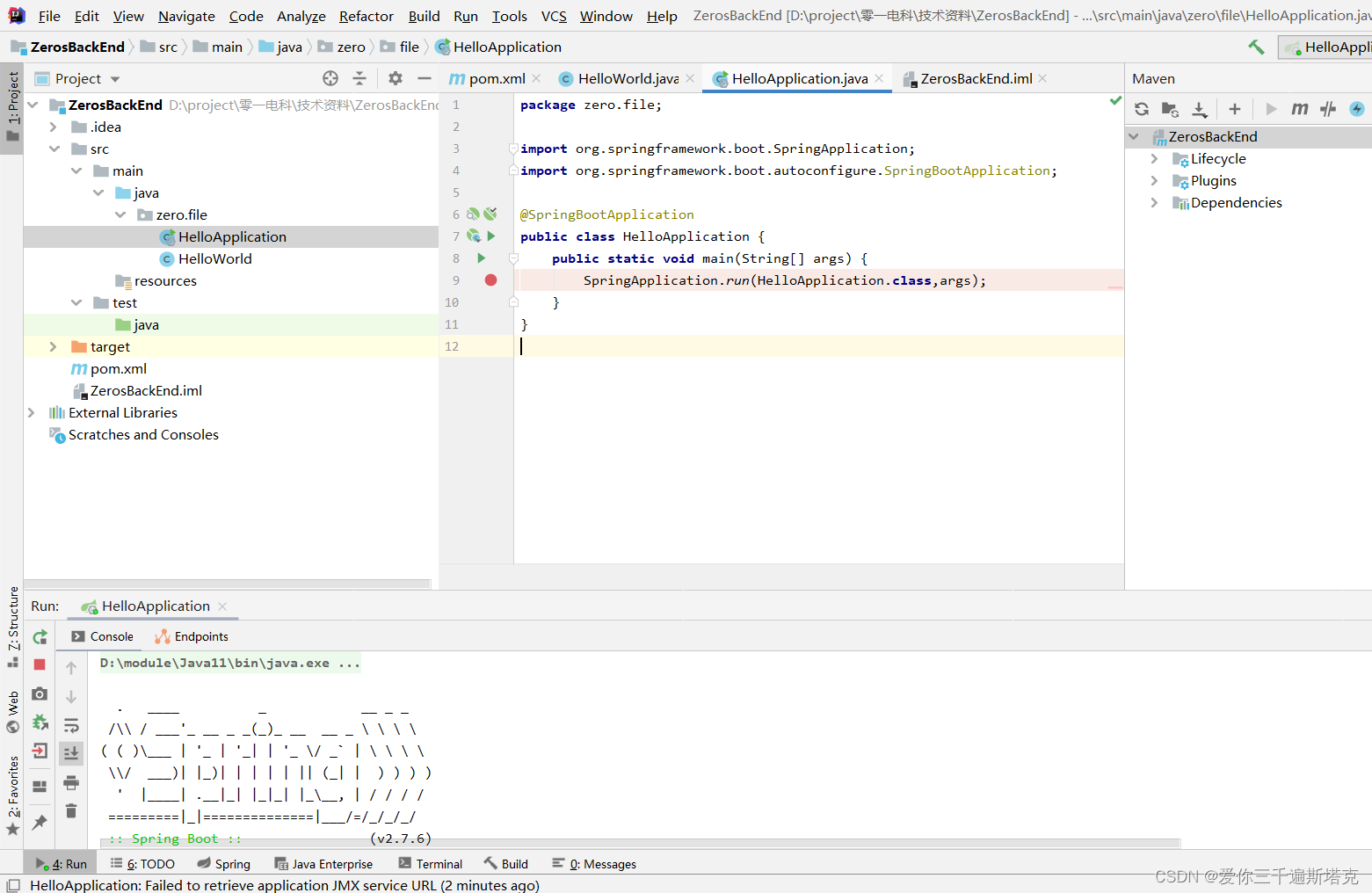The image size is (1372, 893).
Task: Select the Download Sources icon in Maven panel
Action: 1199,109
